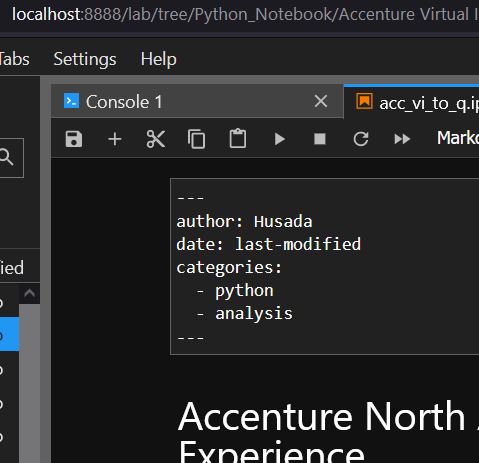
Task: Restart the kernel with the circular arrow
Action: click(x=361, y=139)
